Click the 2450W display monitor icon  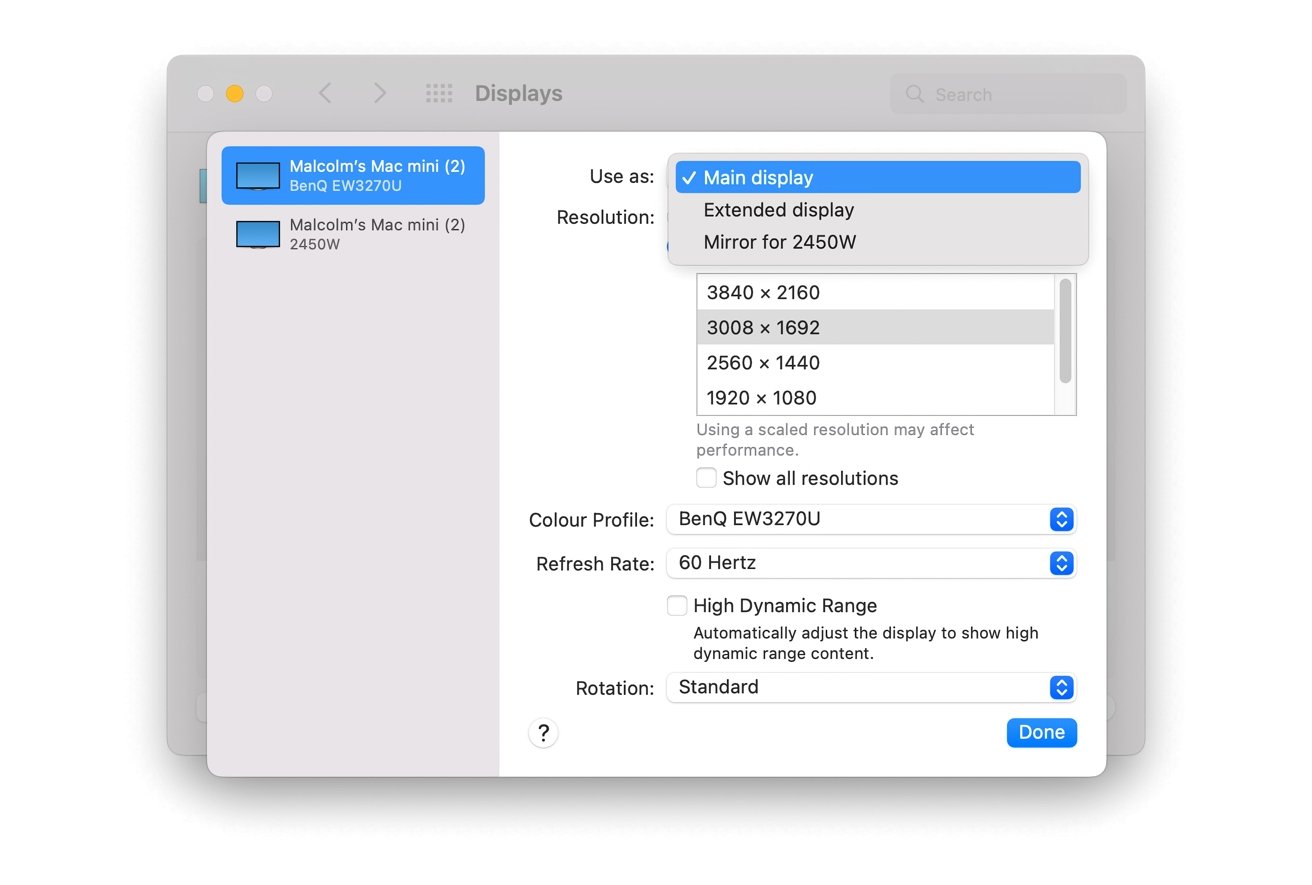257,233
